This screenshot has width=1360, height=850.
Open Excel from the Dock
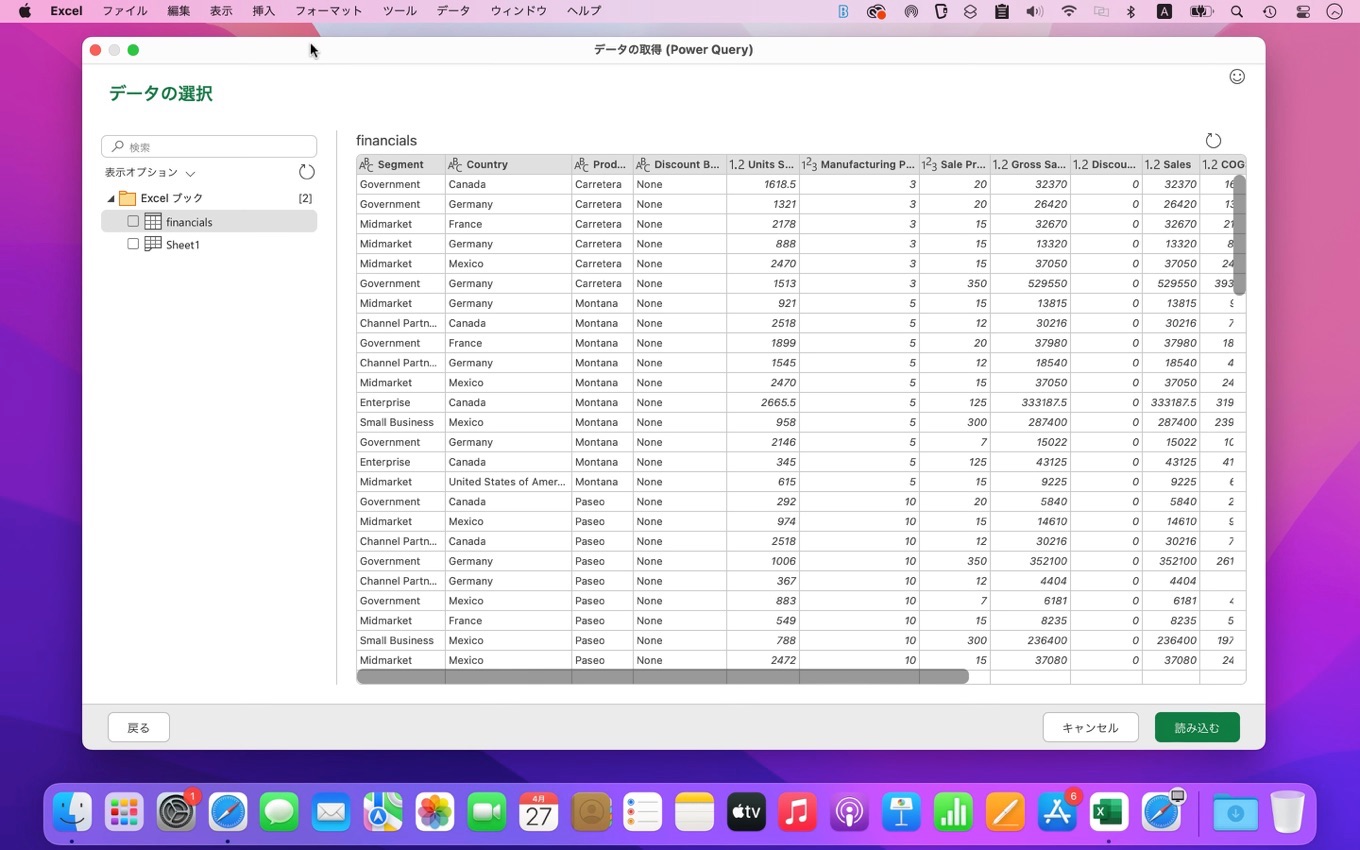pyautogui.click(x=1108, y=813)
